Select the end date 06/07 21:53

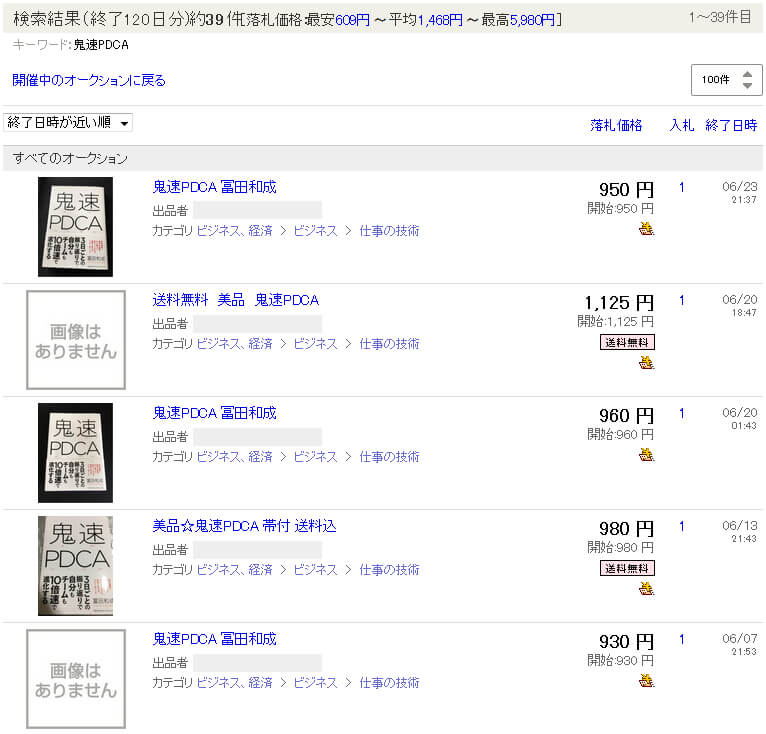coord(740,645)
